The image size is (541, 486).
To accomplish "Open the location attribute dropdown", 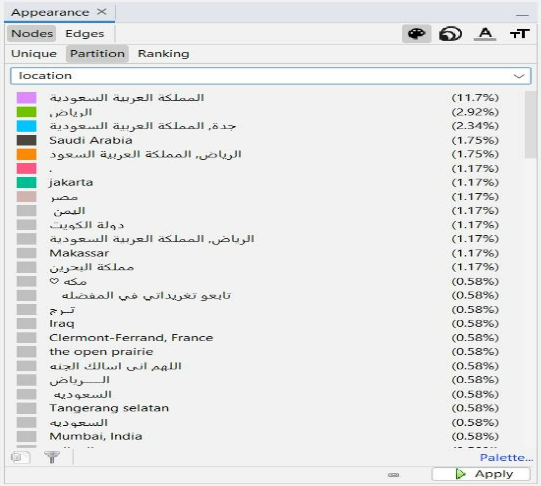I will (270, 76).
